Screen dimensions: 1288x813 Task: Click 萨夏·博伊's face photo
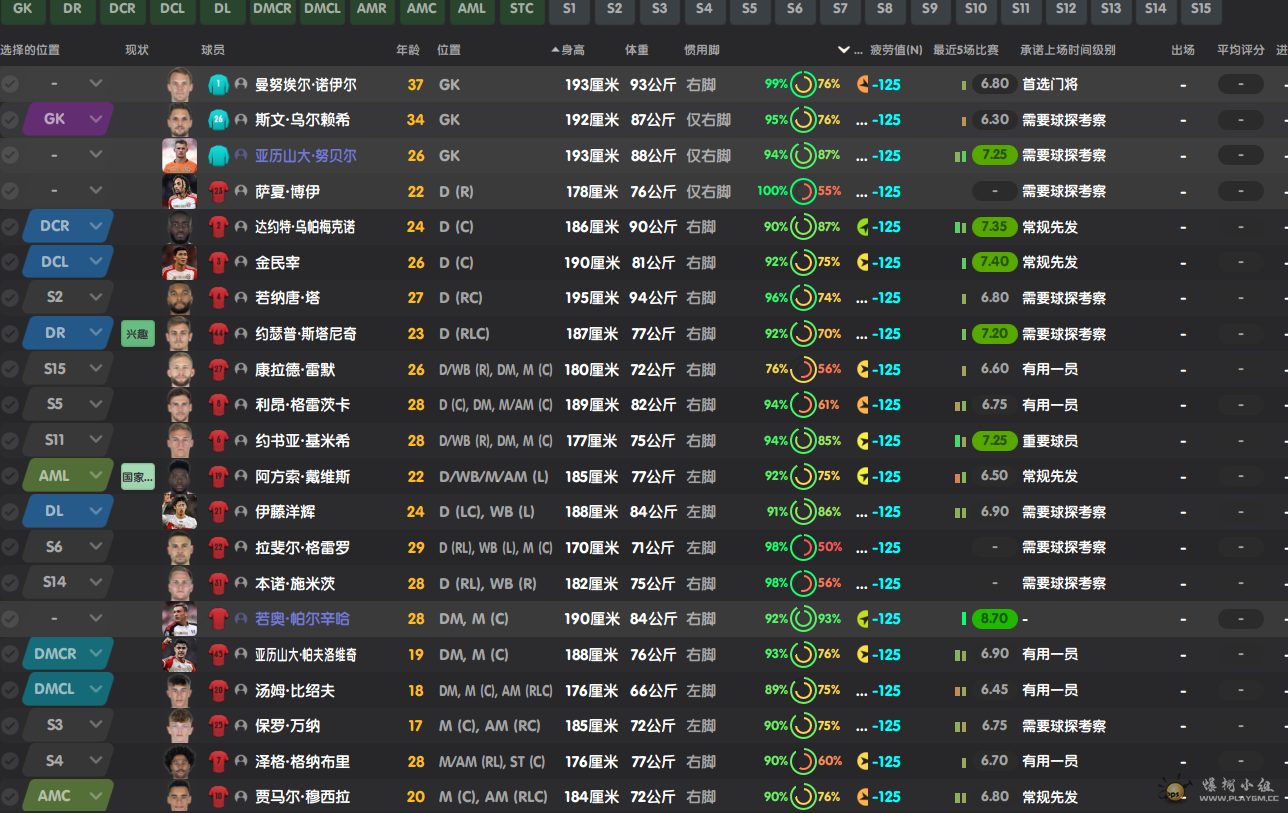180,191
